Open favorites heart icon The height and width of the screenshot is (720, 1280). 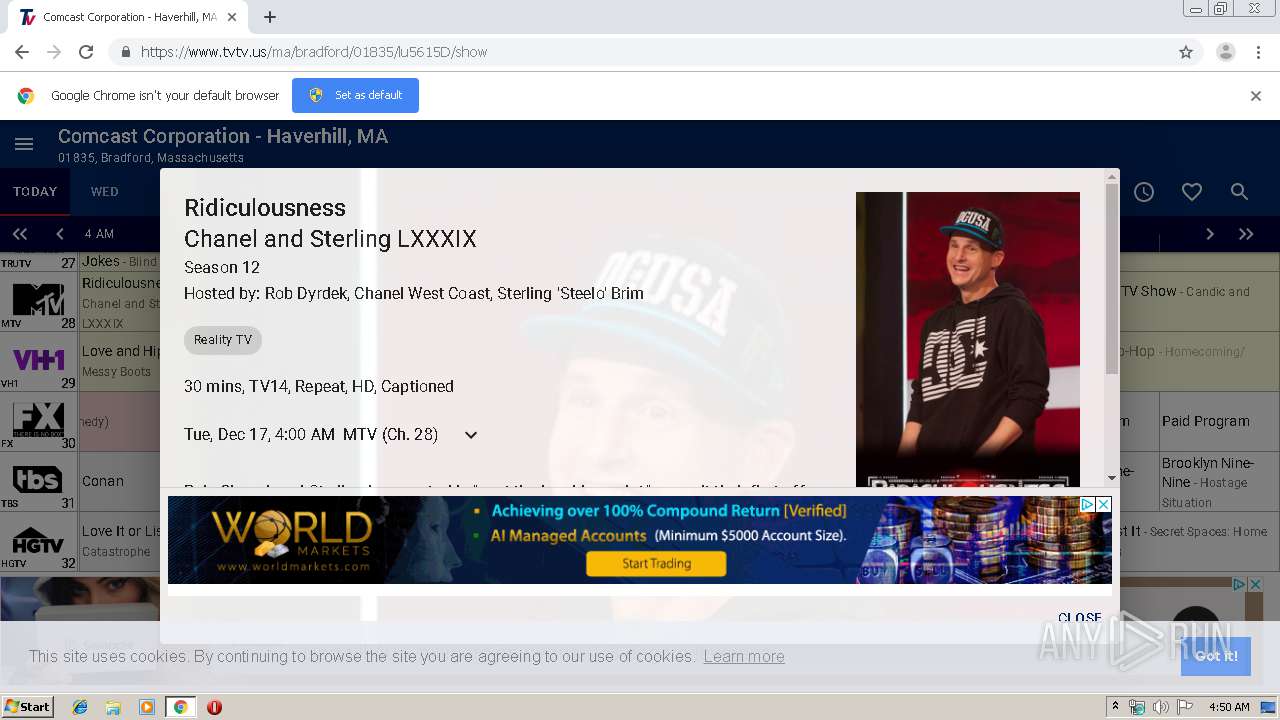(1192, 192)
